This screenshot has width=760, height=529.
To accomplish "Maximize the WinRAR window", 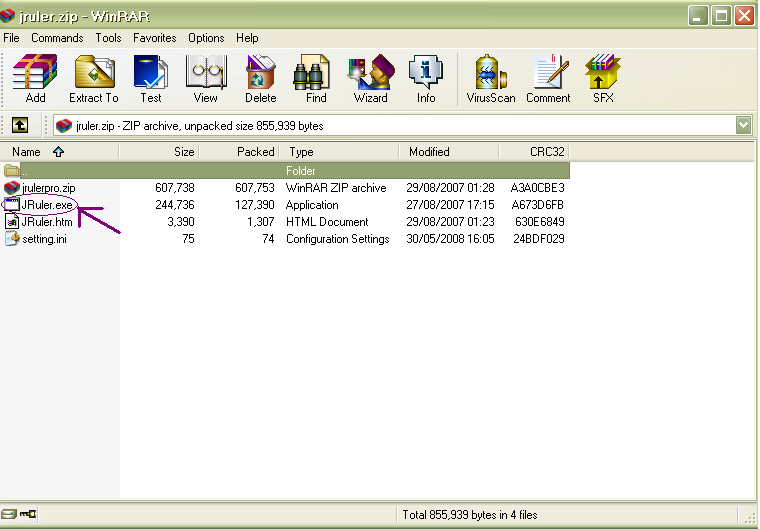I will point(721,16).
